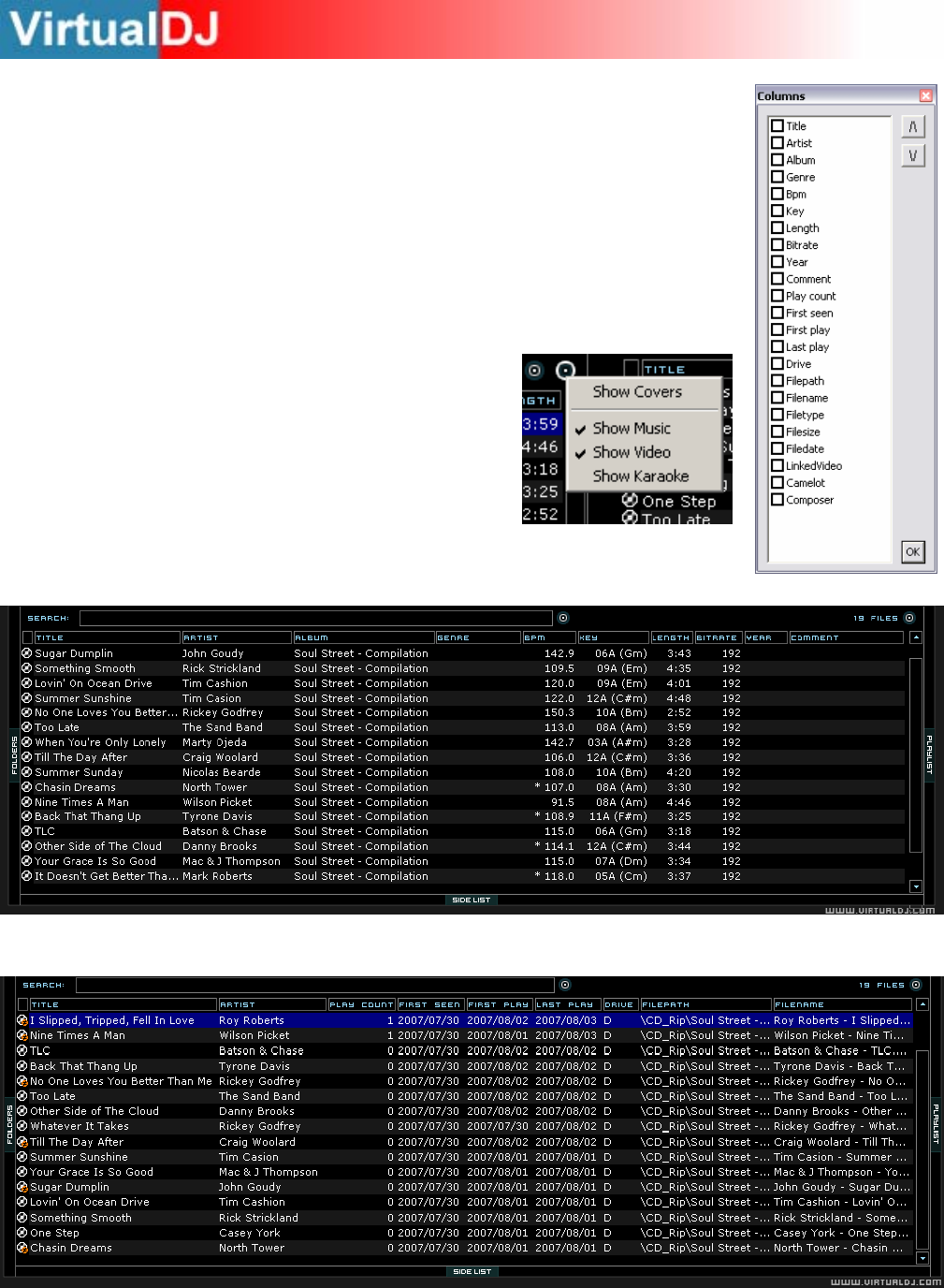This screenshot has width=944, height=1288.
Task: Open search options icon in lower browser
Action: [565, 985]
